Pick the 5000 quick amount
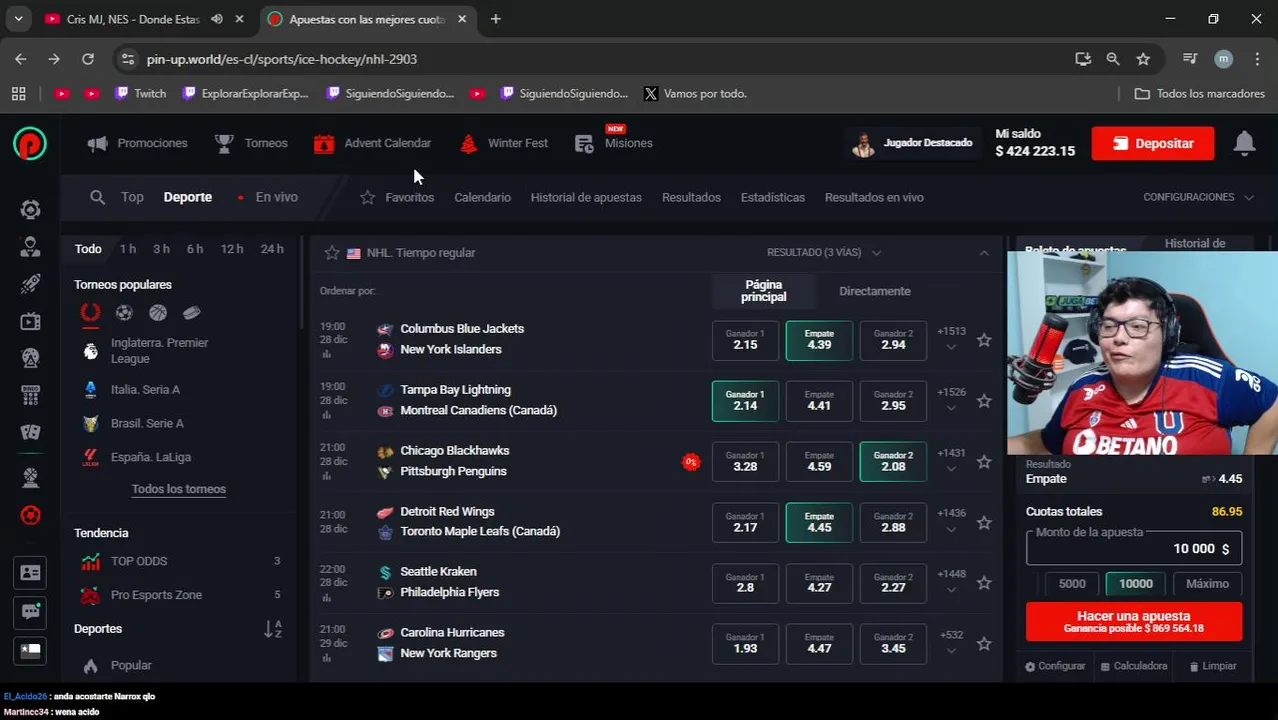The width and height of the screenshot is (1278, 720). (1072, 584)
